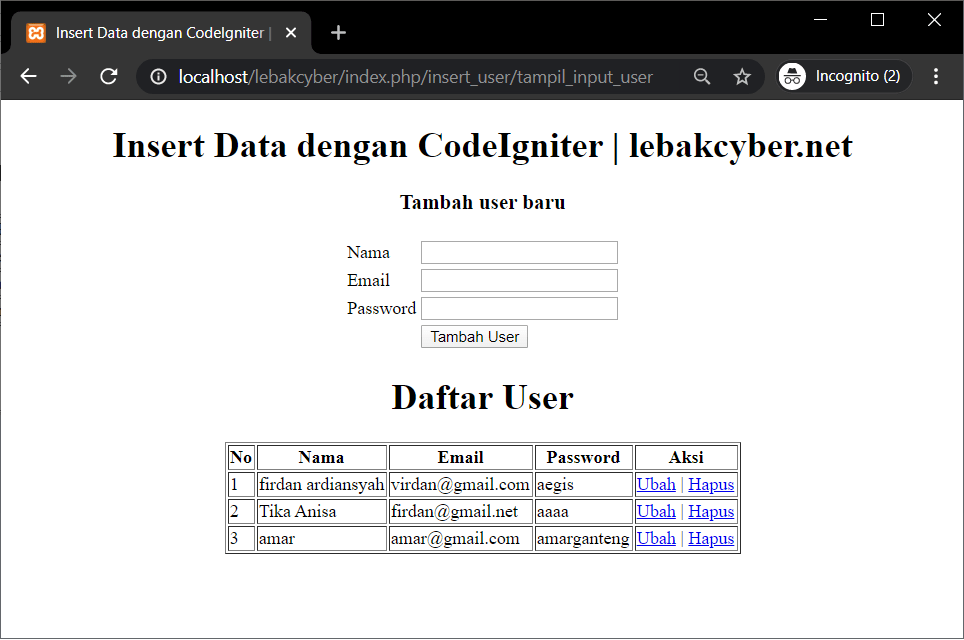Screen dimensions: 964x640
Task: Click the forward navigation arrow
Action: click(x=68, y=76)
